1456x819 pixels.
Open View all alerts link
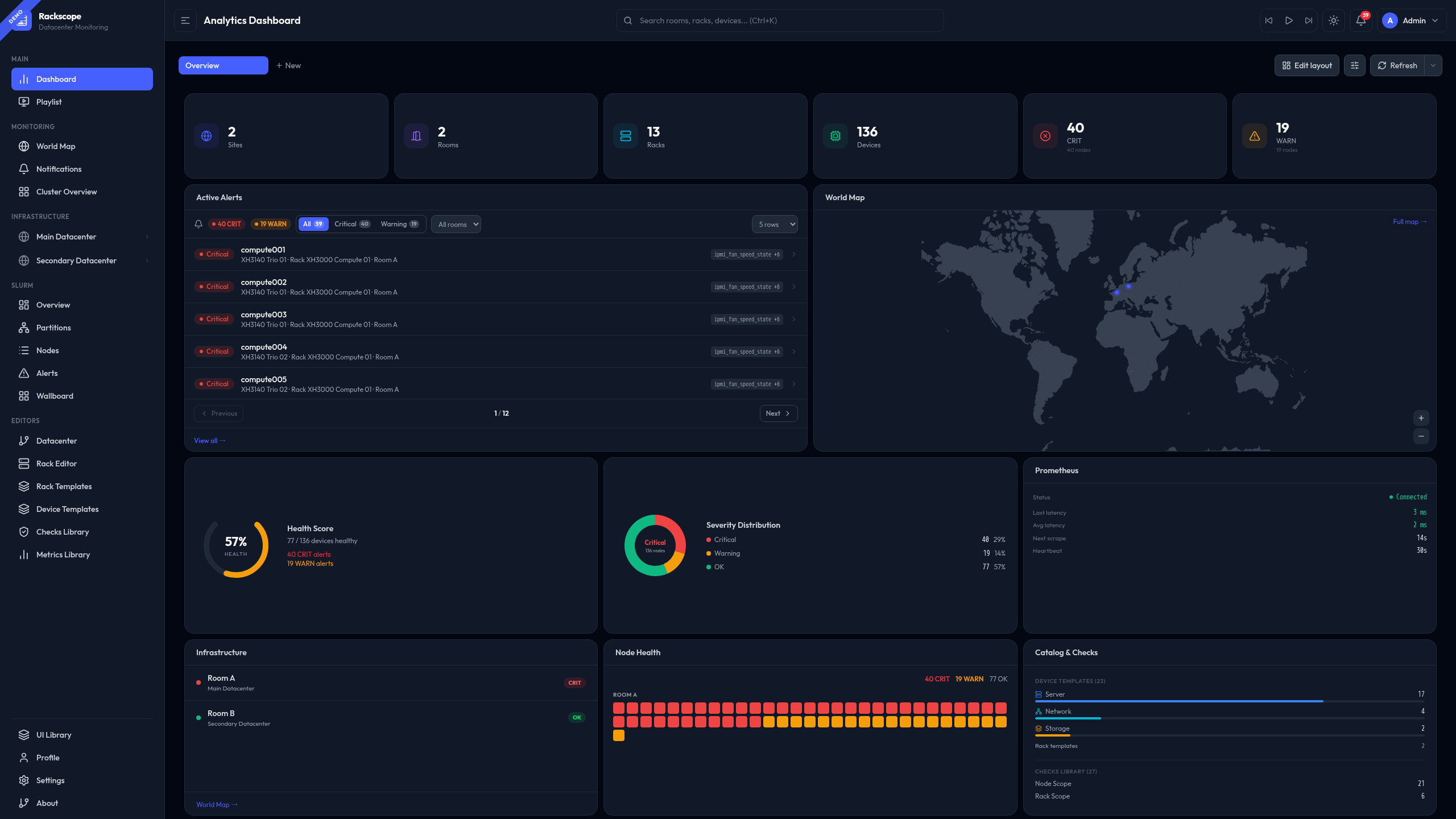[209, 440]
